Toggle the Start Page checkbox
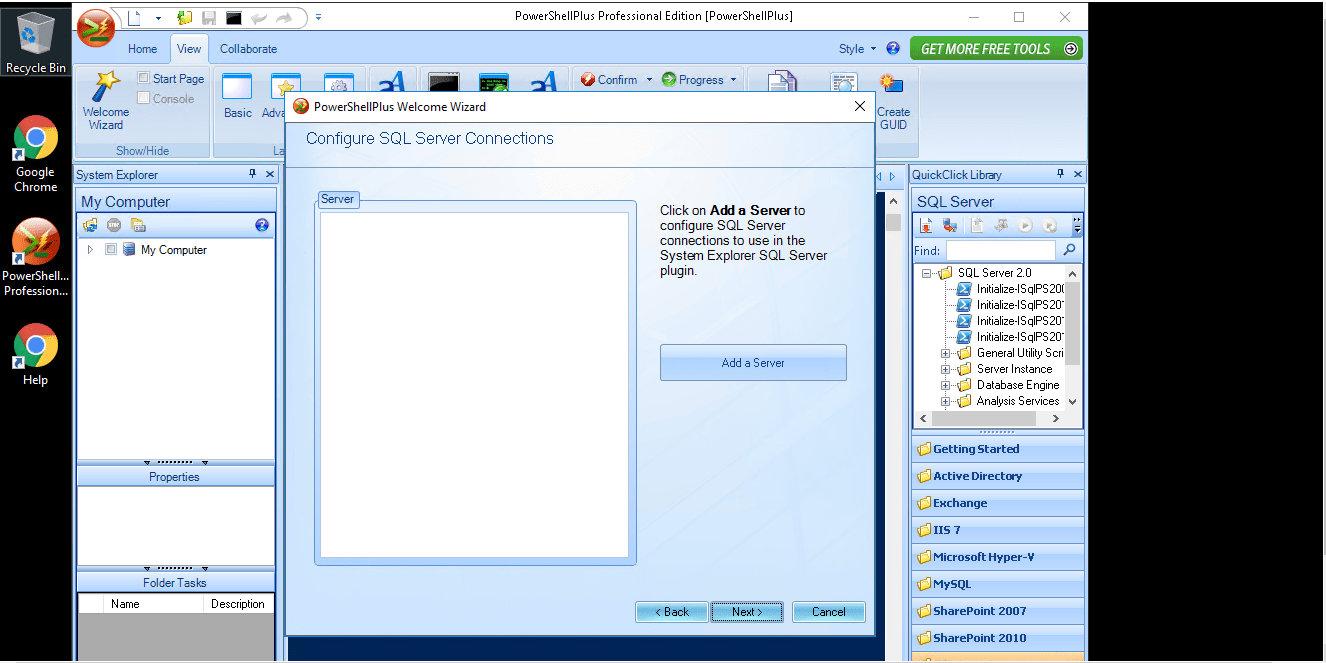Viewport: 1326px width, 663px height. point(144,78)
